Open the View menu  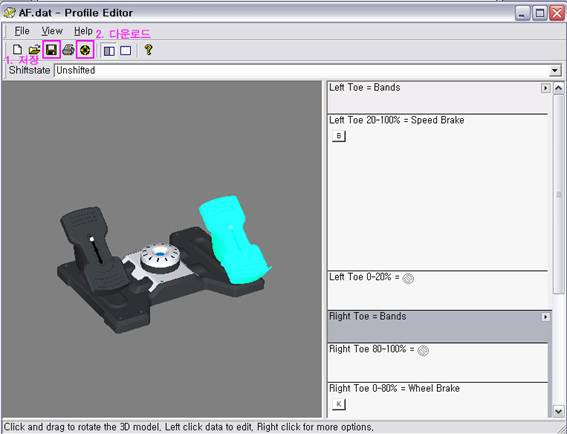52,31
